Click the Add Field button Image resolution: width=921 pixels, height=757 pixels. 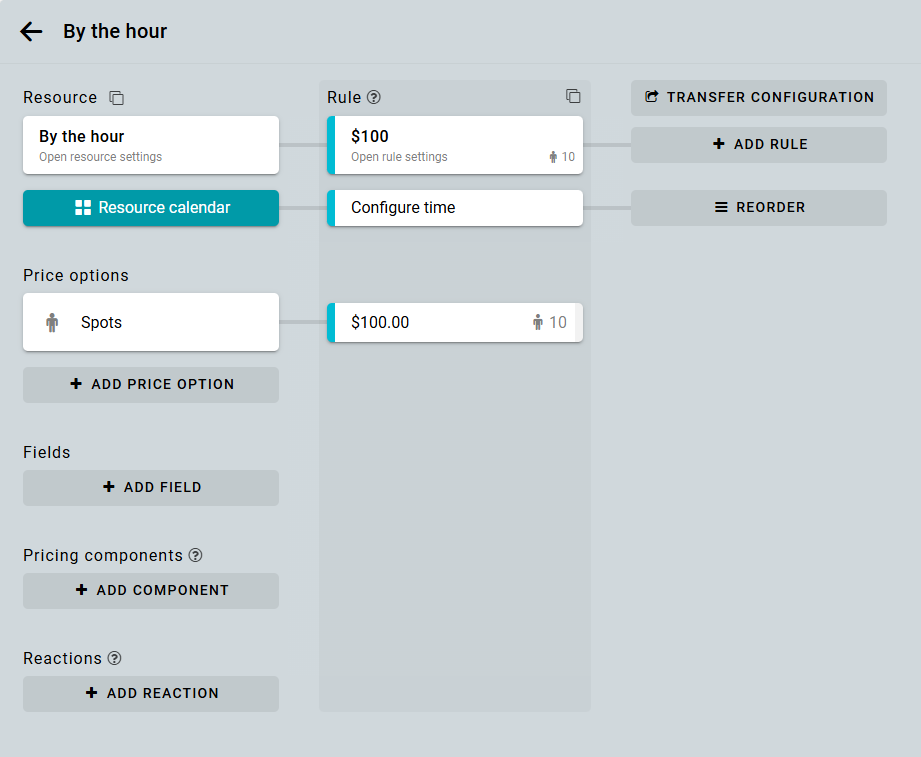tap(151, 488)
